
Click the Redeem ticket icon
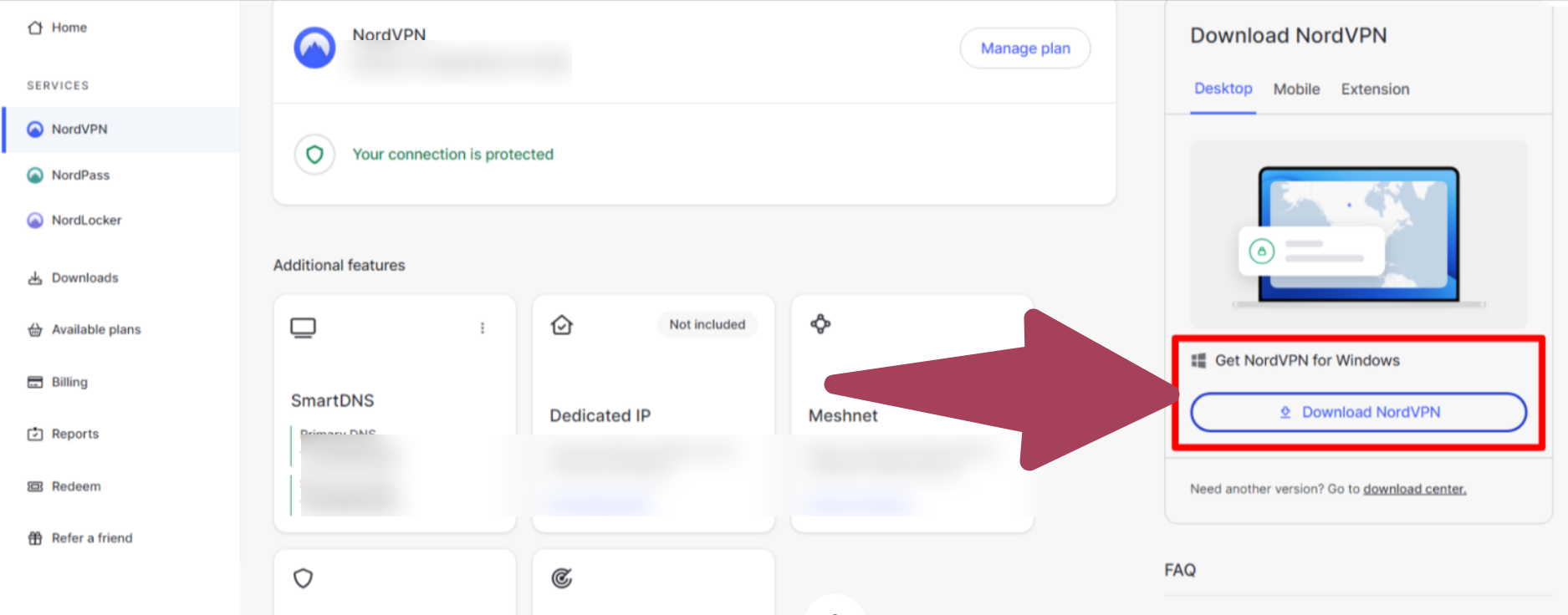pyautogui.click(x=35, y=486)
